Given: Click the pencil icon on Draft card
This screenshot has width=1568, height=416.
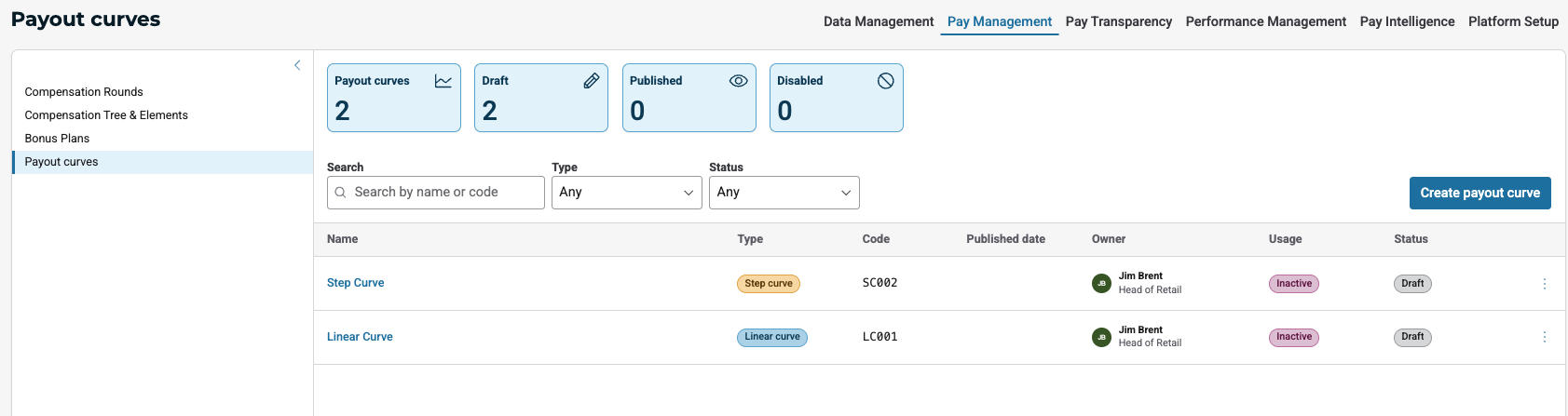Looking at the screenshot, I should (591, 81).
